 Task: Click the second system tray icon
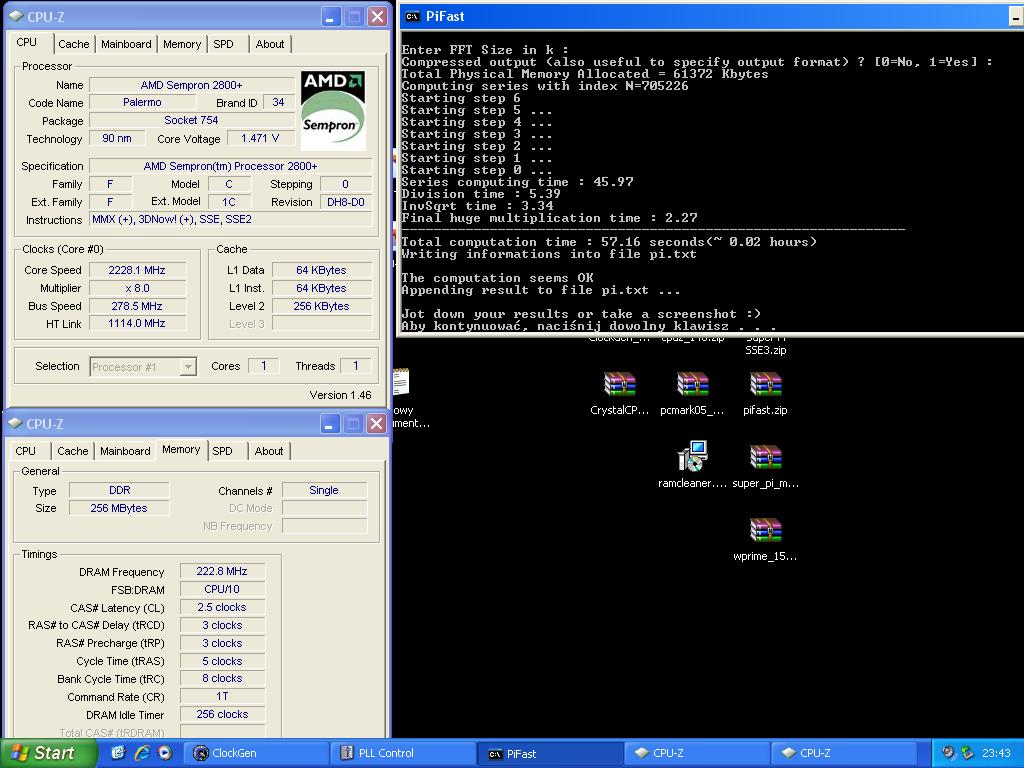[967, 753]
